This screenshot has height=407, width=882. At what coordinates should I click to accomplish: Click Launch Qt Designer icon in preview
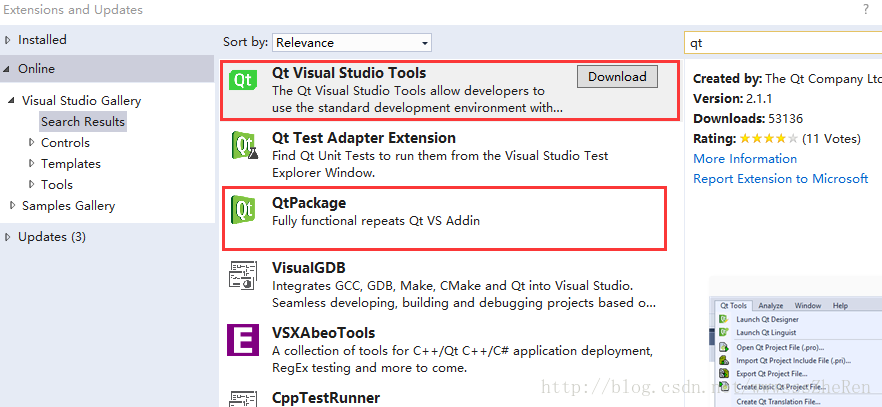724,319
